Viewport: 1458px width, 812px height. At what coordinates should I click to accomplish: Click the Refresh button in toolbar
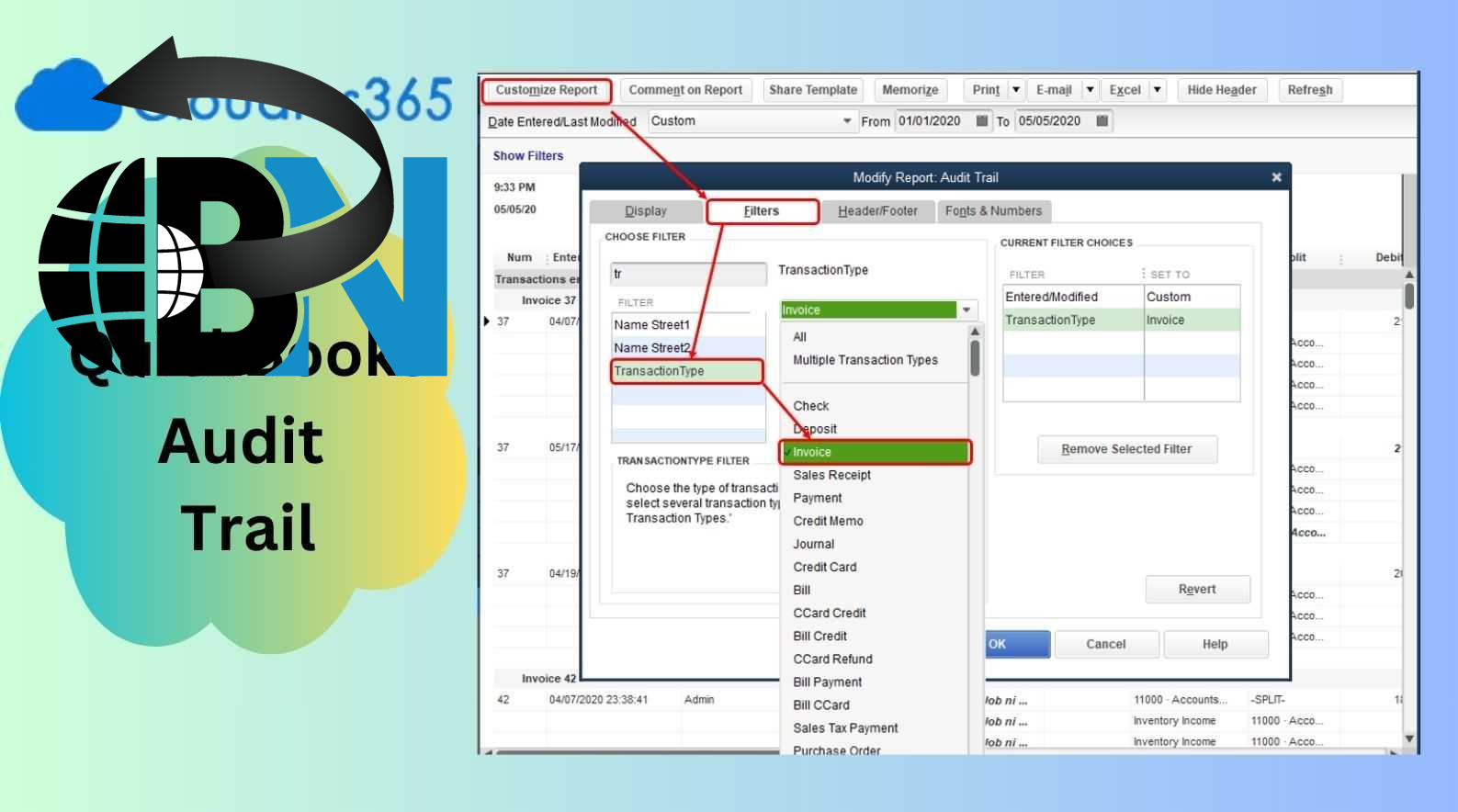click(x=1309, y=90)
